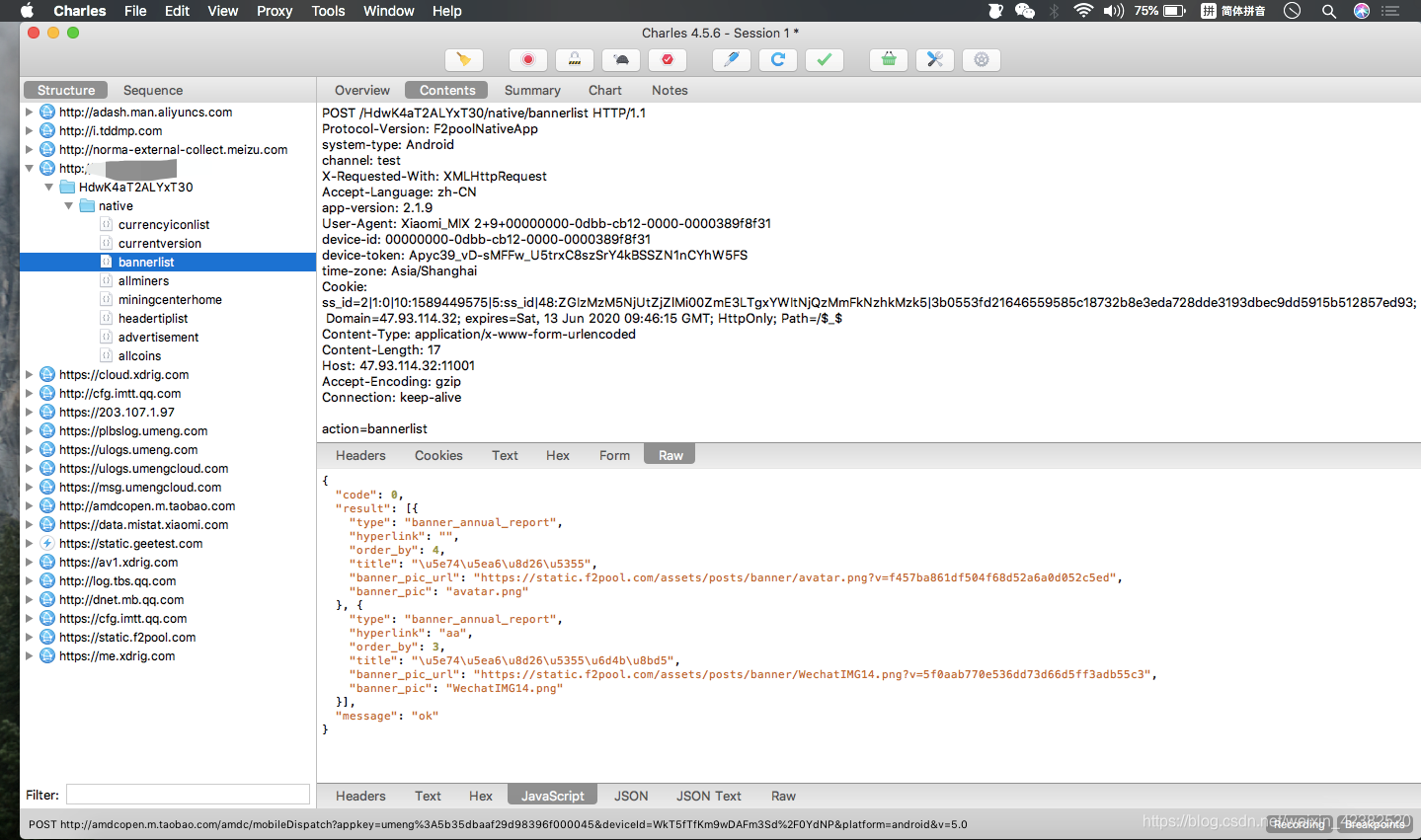Screen dimensions: 1421x840
Task: Show the response Raw tab
Action: pos(784,796)
